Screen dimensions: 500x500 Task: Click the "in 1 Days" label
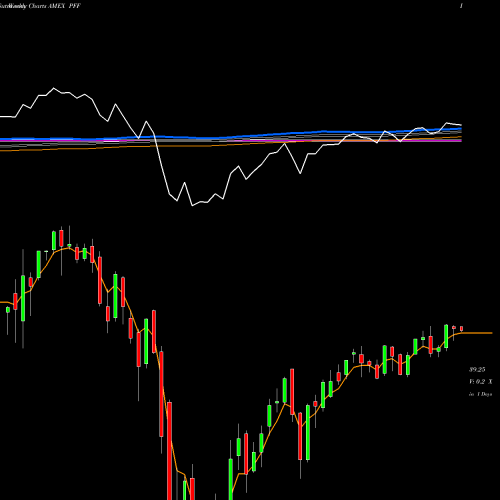click(x=480, y=394)
